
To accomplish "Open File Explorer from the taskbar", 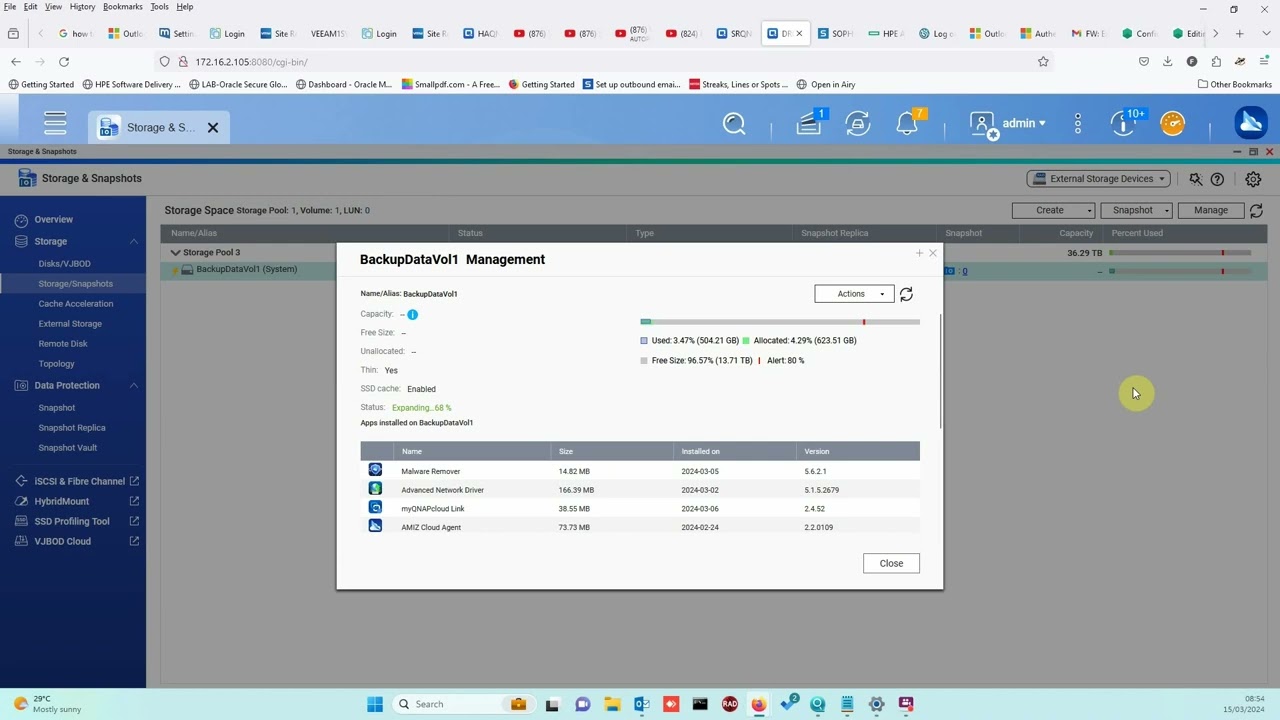I will (612, 704).
